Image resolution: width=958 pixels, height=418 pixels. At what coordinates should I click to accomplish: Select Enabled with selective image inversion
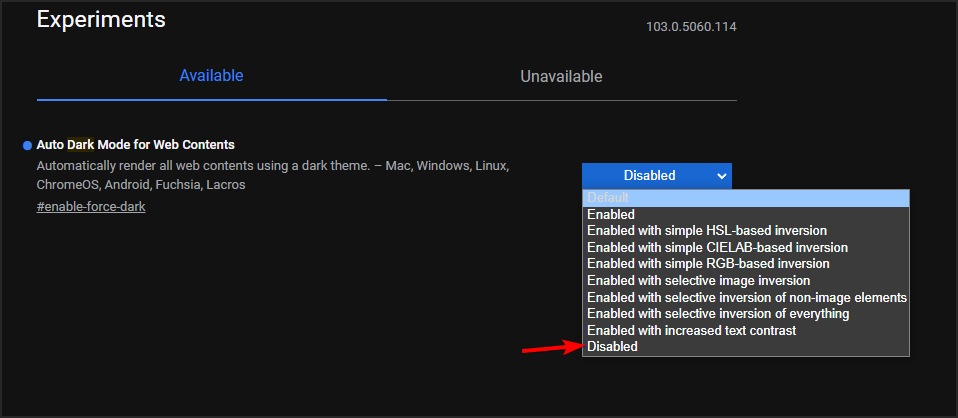[x=745, y=281]
